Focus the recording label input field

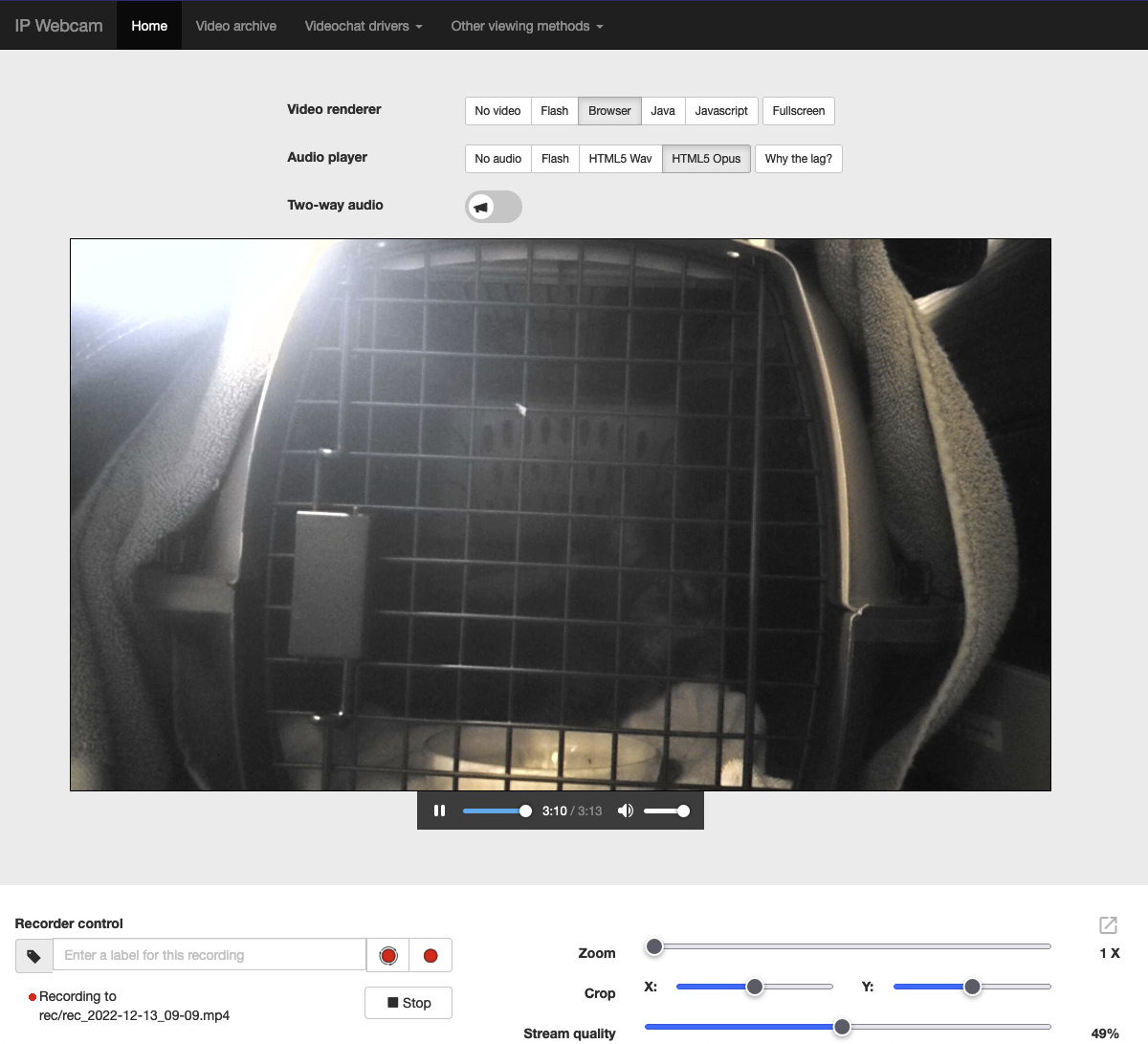[210, 955]
